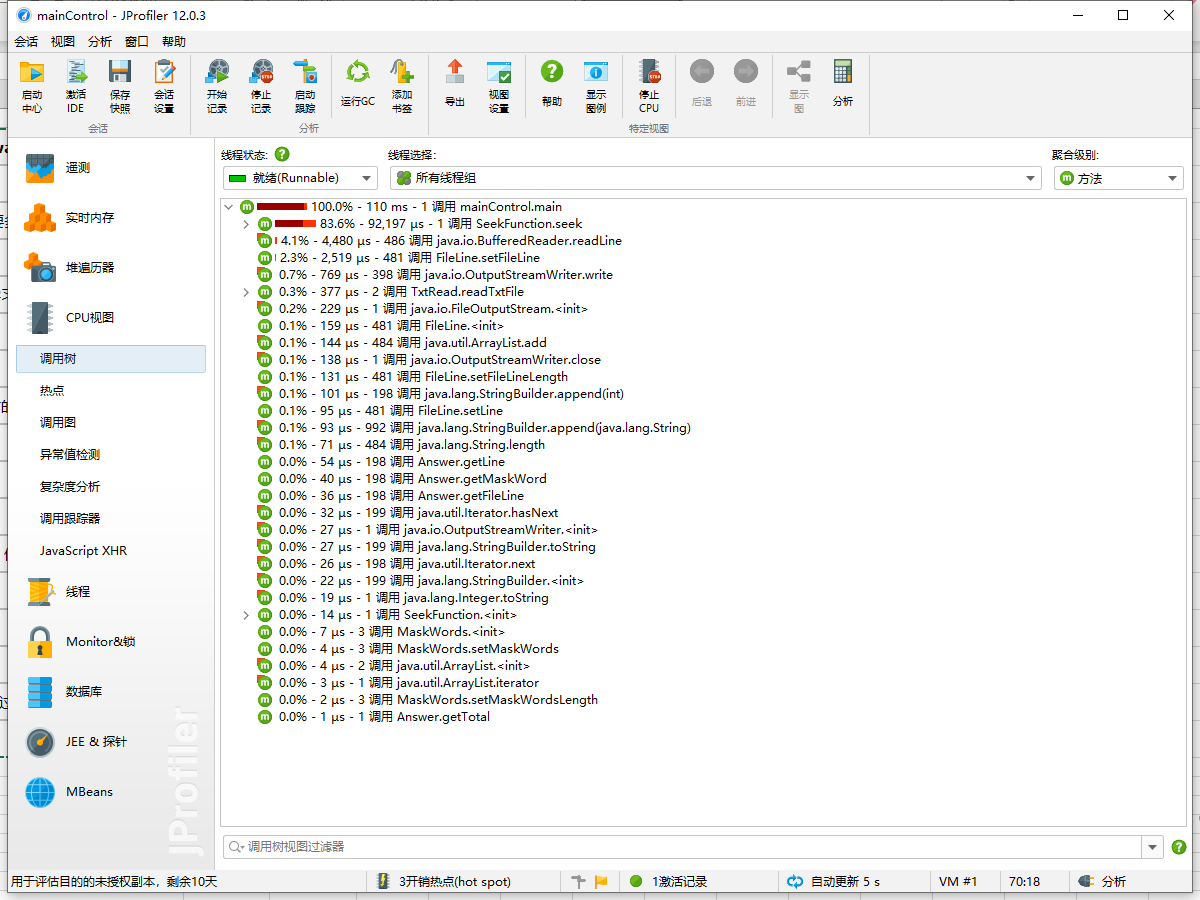Select the MaskWords.setMaskWordsLength row
This screenshot has height=900, width=1200.
[428, 700]
